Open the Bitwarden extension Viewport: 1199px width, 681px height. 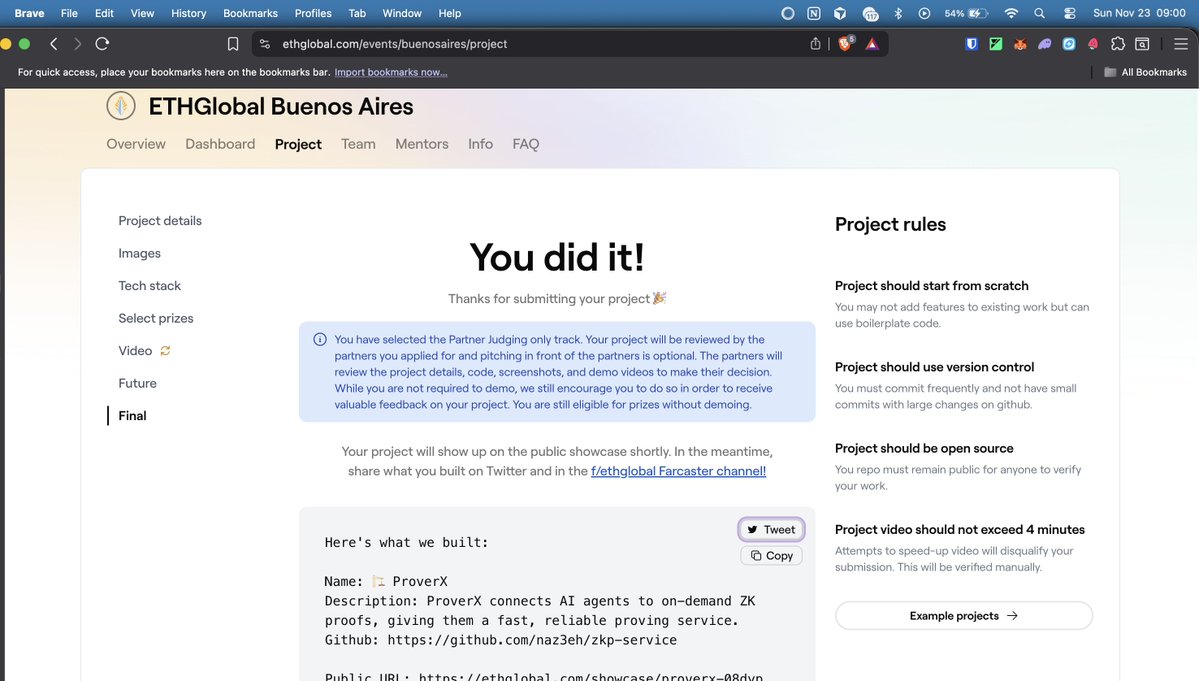click(x=971, y=44)
